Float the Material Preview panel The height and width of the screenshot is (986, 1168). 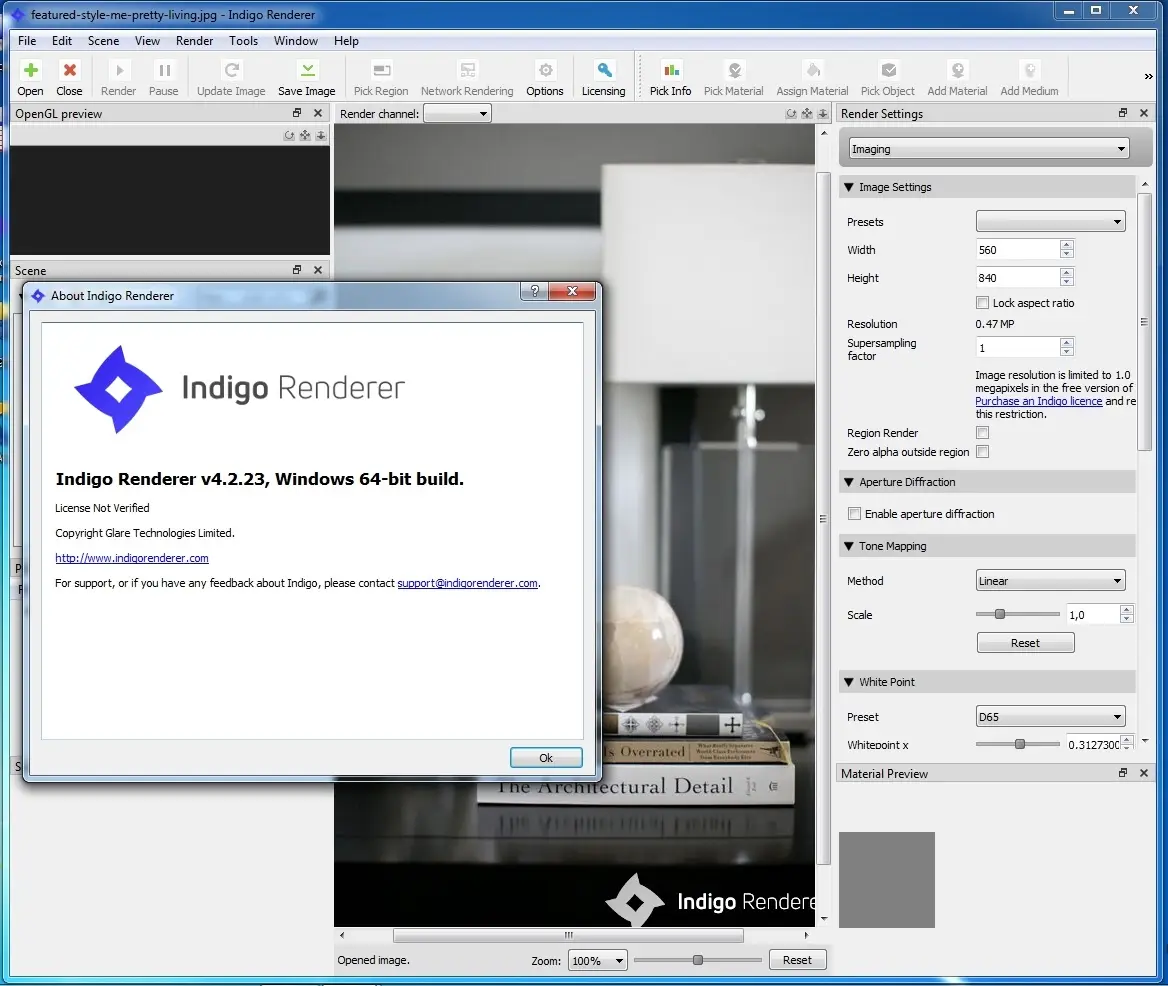[1123, 773]
